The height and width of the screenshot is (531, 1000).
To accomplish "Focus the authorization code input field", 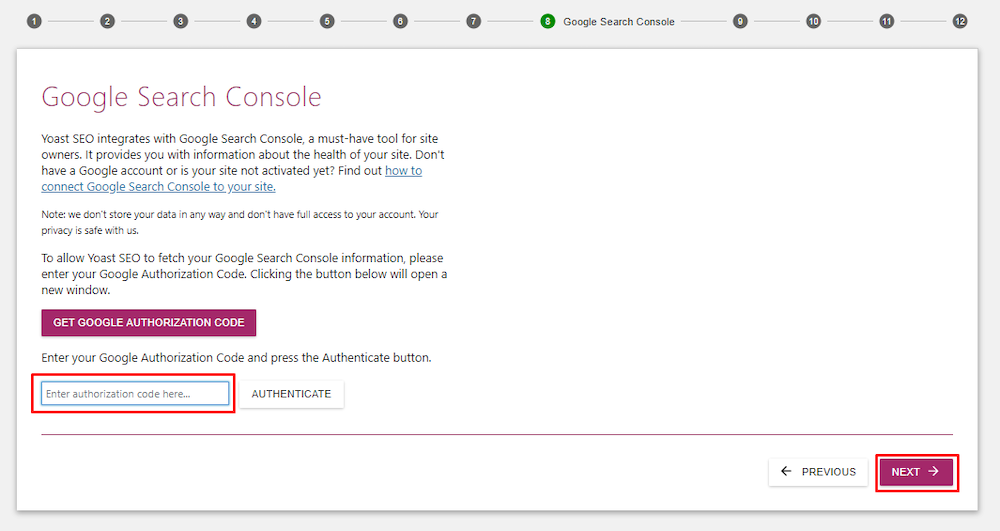I will (x=135, y=394).
